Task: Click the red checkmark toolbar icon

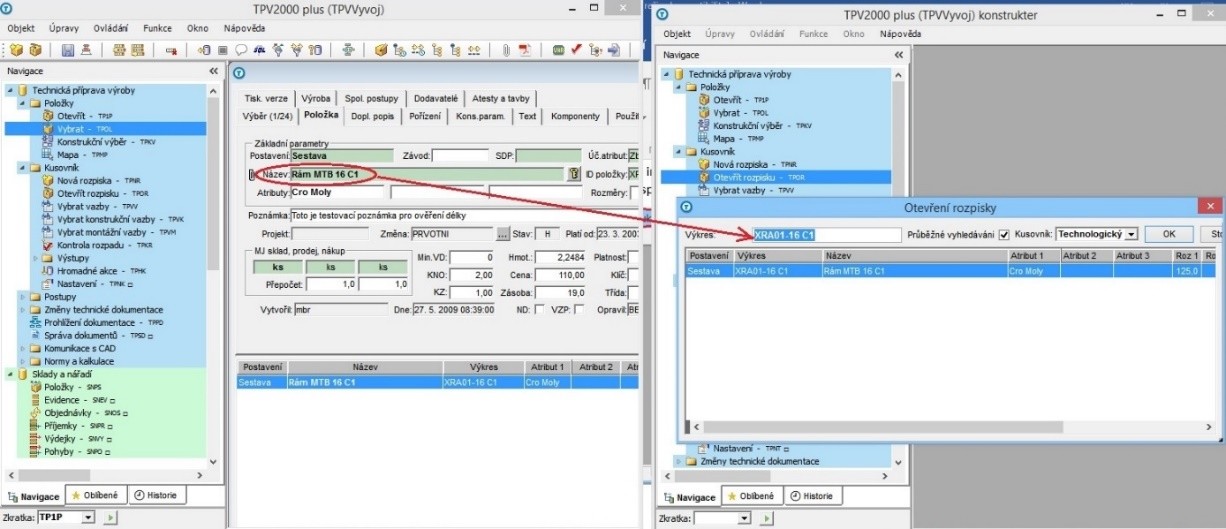Action: tap(577, 50)
